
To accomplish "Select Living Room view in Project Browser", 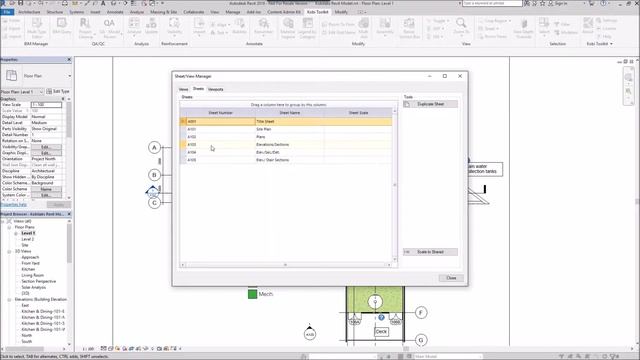I will click(x=33, y=276).
